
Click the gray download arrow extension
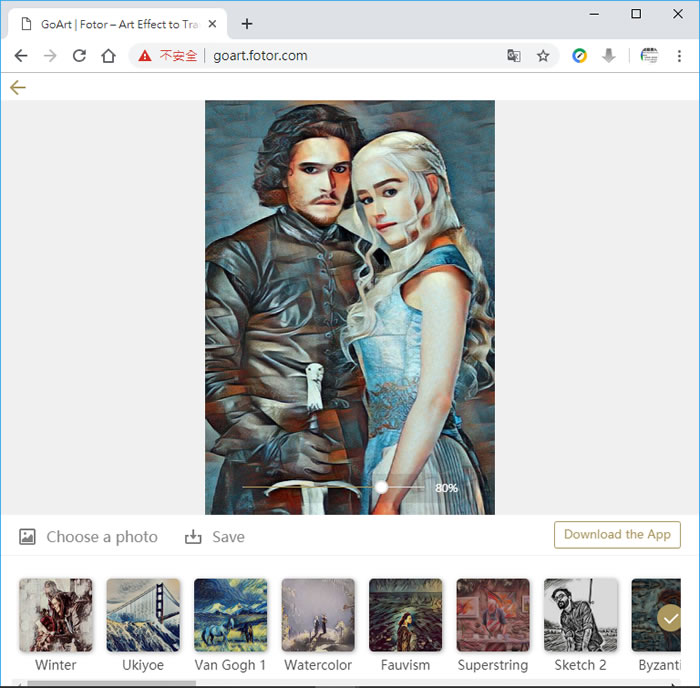(608, 56)
